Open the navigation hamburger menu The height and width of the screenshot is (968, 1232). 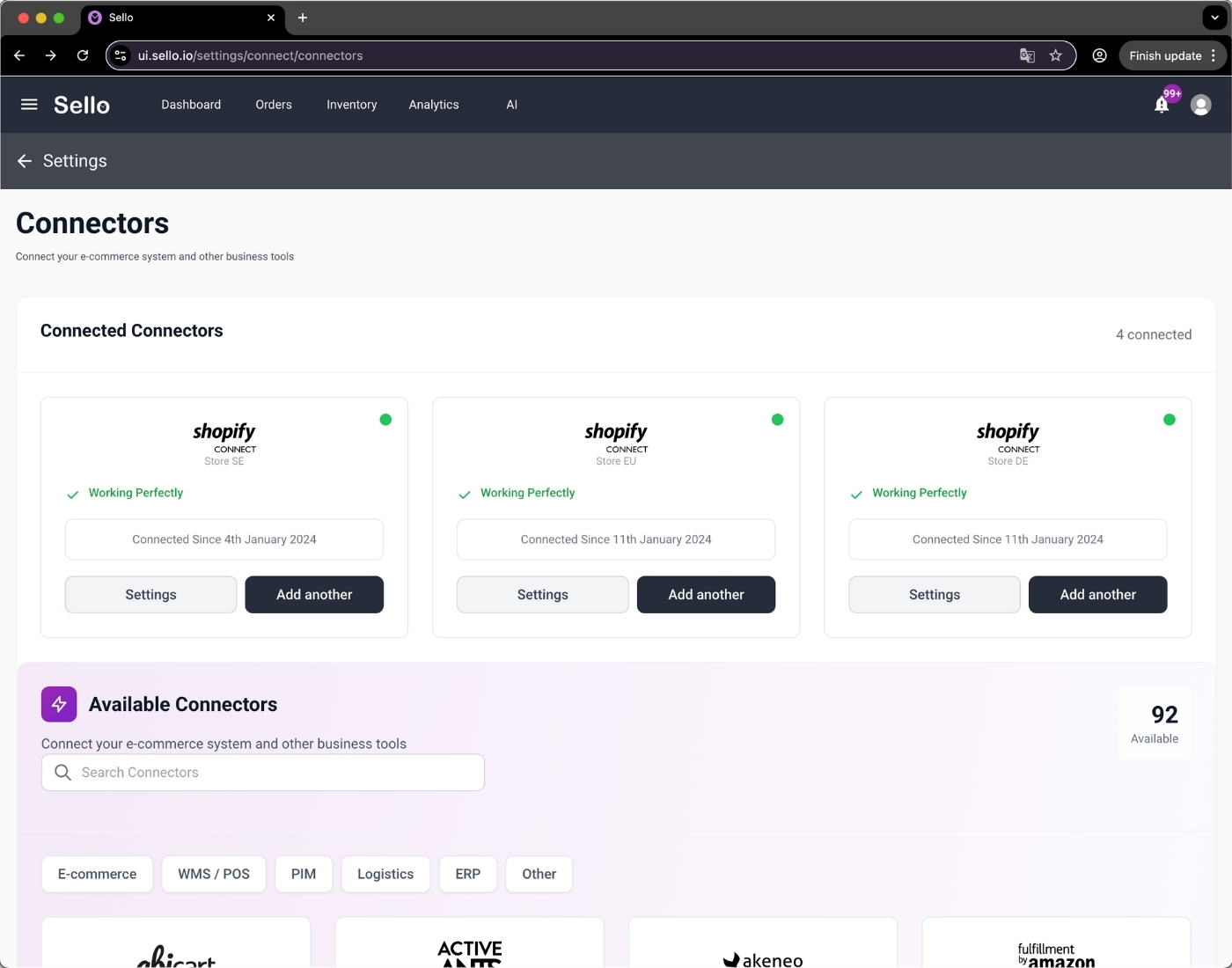pos(28,104)
